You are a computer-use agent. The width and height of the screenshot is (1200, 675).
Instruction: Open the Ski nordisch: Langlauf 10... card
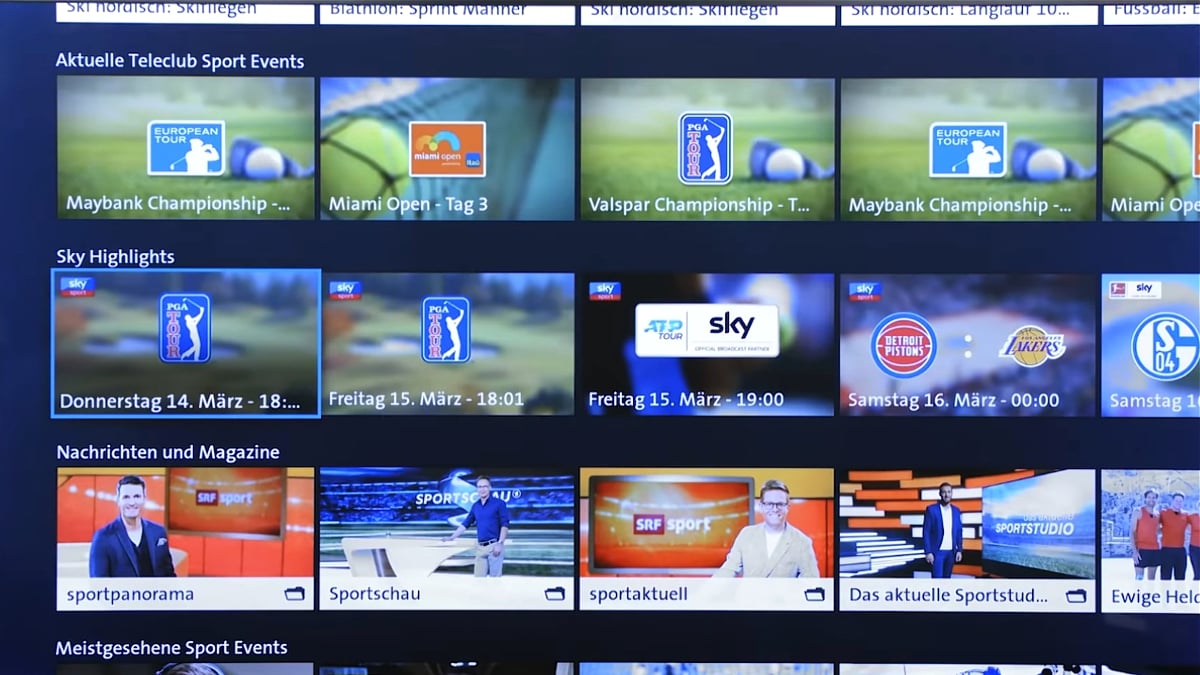[969, 12]
